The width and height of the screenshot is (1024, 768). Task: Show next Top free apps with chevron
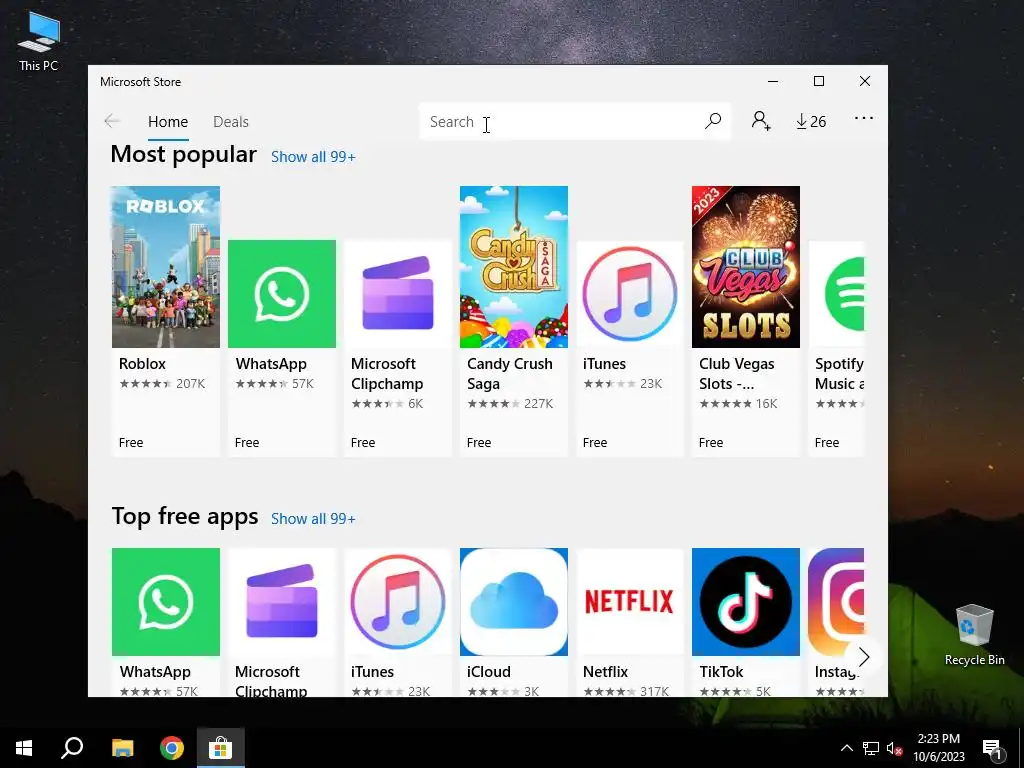(863, 656)
